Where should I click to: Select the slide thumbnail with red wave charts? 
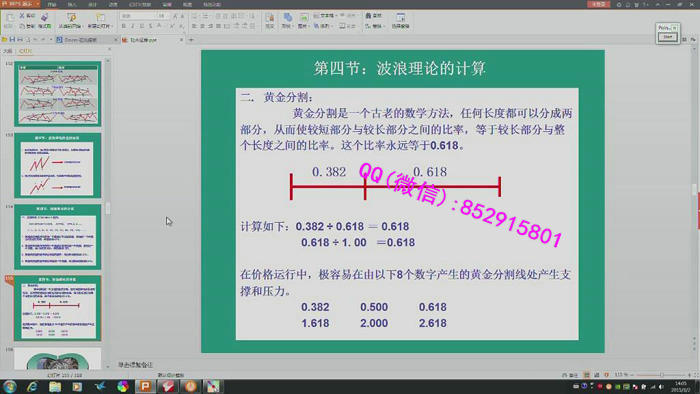58,94
